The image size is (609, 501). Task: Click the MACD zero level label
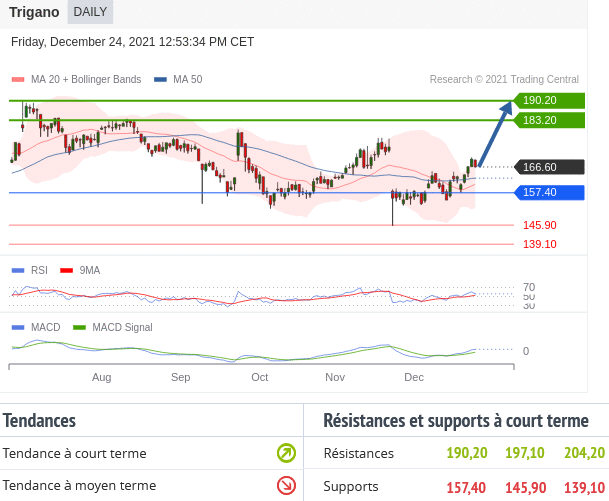coord(526,351)
